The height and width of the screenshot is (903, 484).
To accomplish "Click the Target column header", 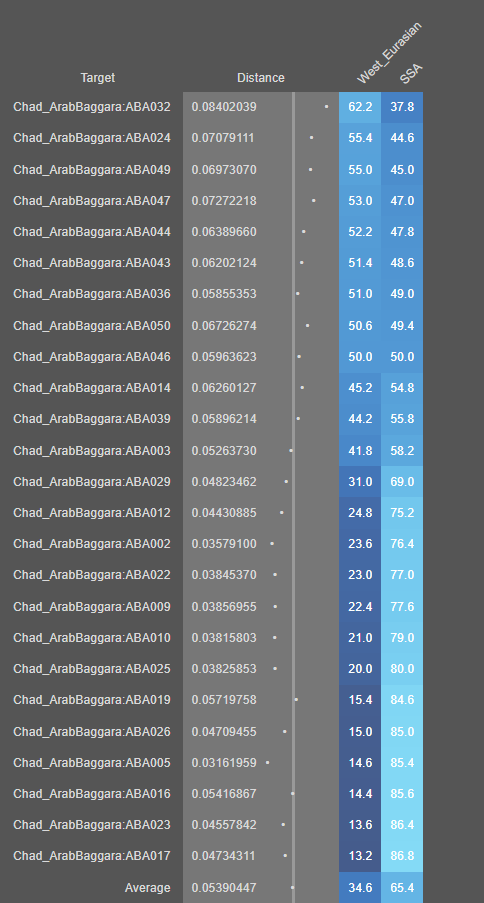I will 97,78.
